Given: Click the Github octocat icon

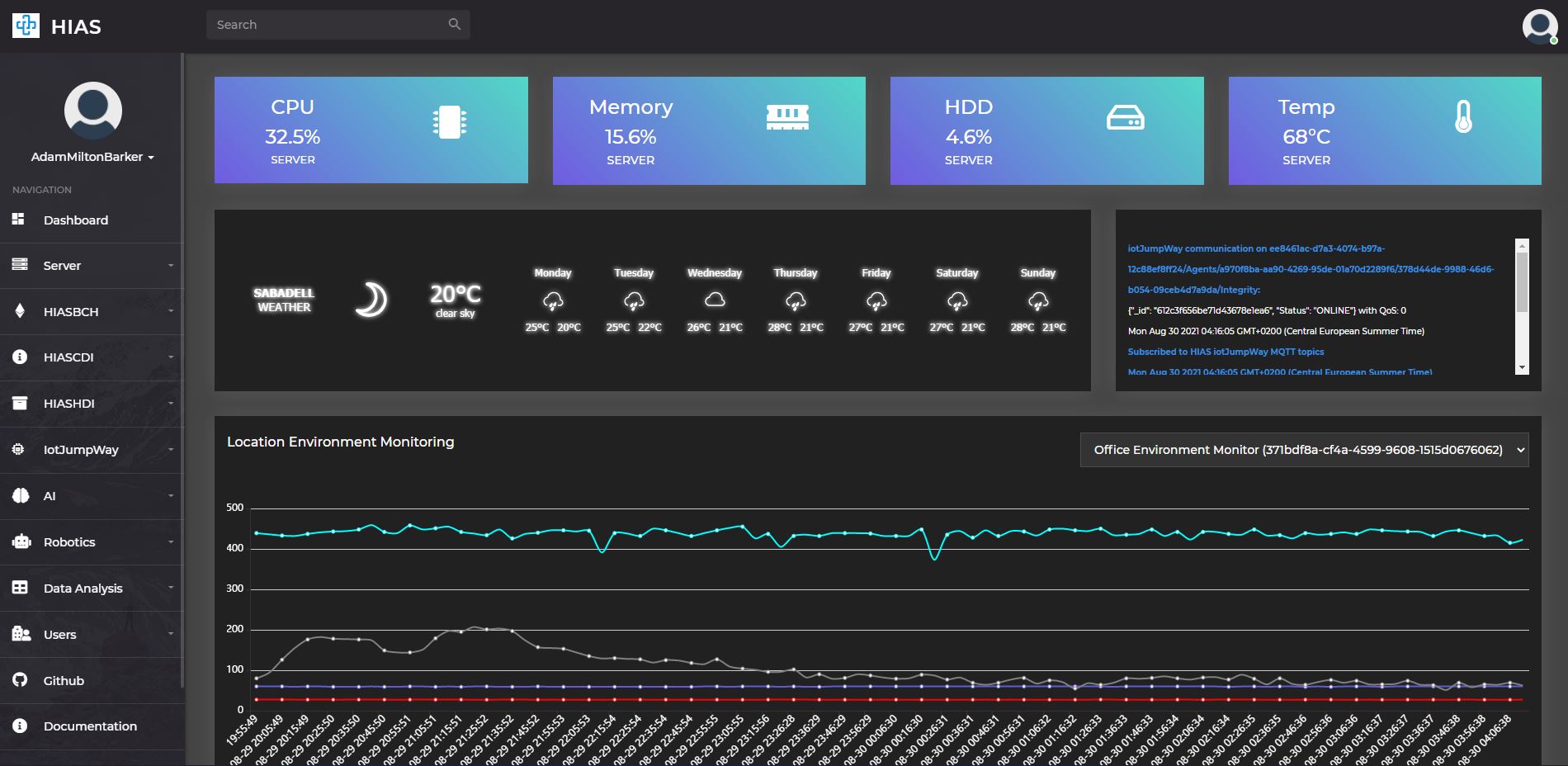Looking at the screenshot, I should (x=20, y=680).
